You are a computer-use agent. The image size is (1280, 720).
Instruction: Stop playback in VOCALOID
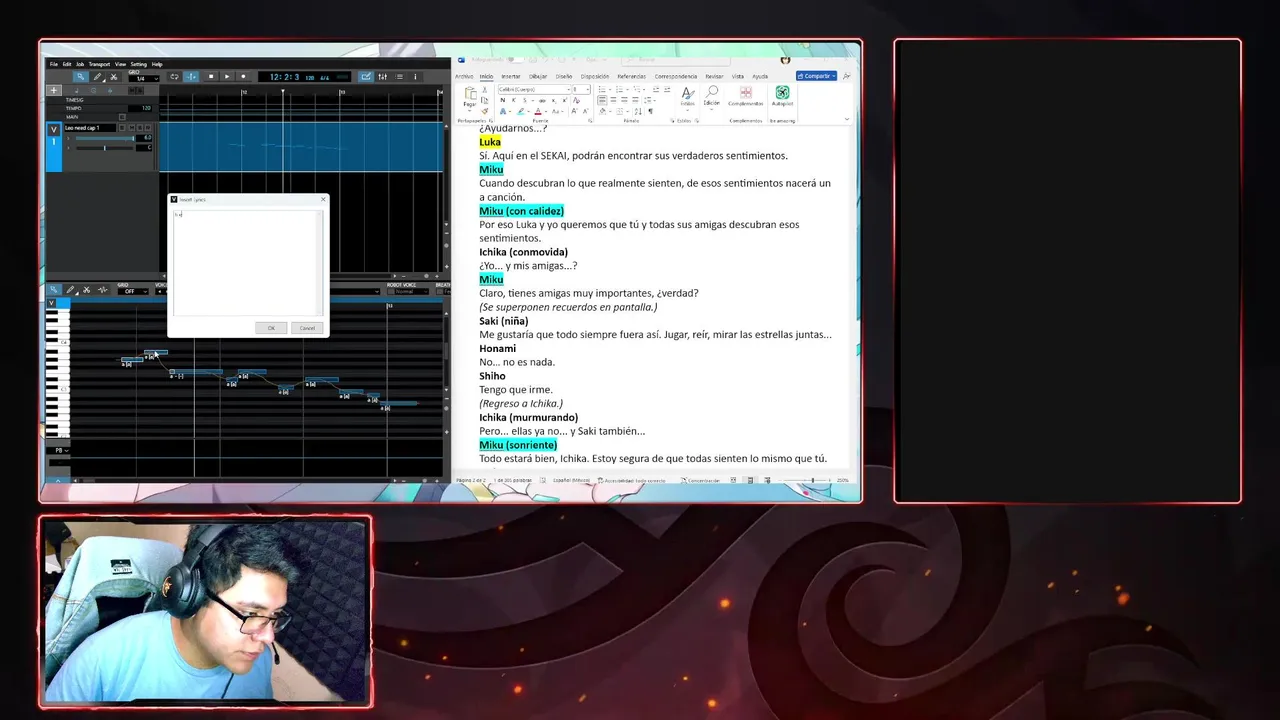[211, 77]
